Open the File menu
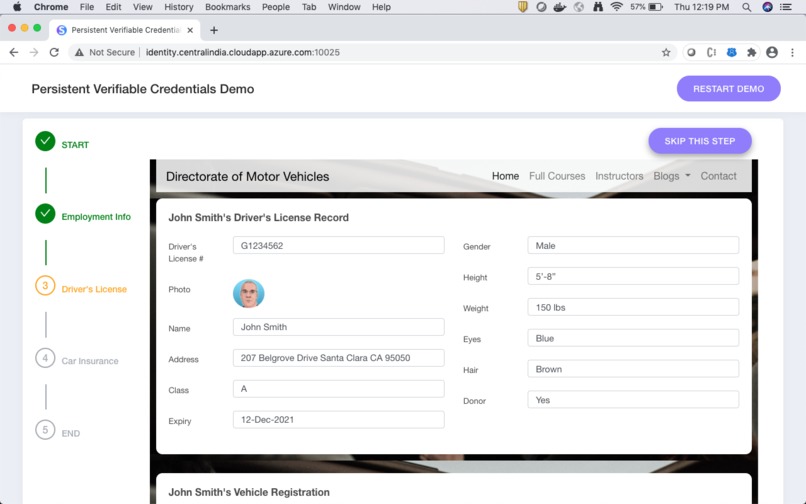Viewport: 806px width, 504px height. pyautogui.click(x=87, y=7)
